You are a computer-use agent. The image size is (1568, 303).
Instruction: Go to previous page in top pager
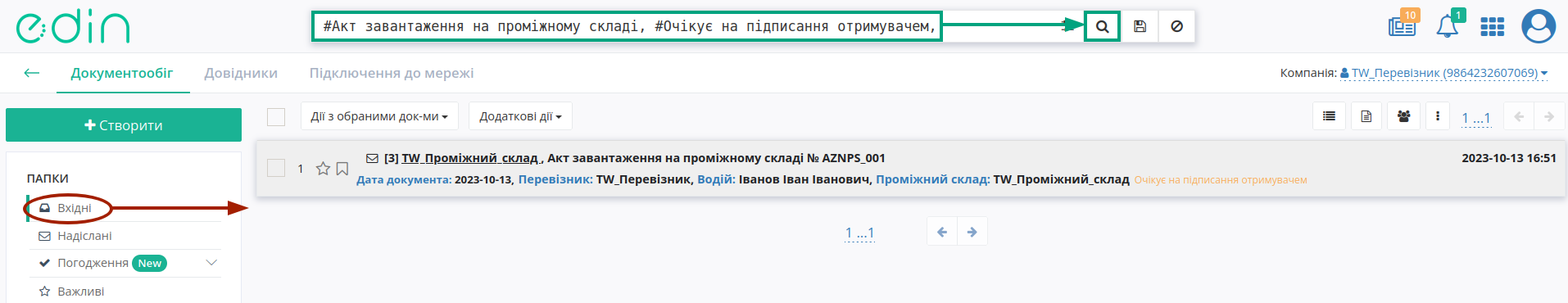[1519, 116]
